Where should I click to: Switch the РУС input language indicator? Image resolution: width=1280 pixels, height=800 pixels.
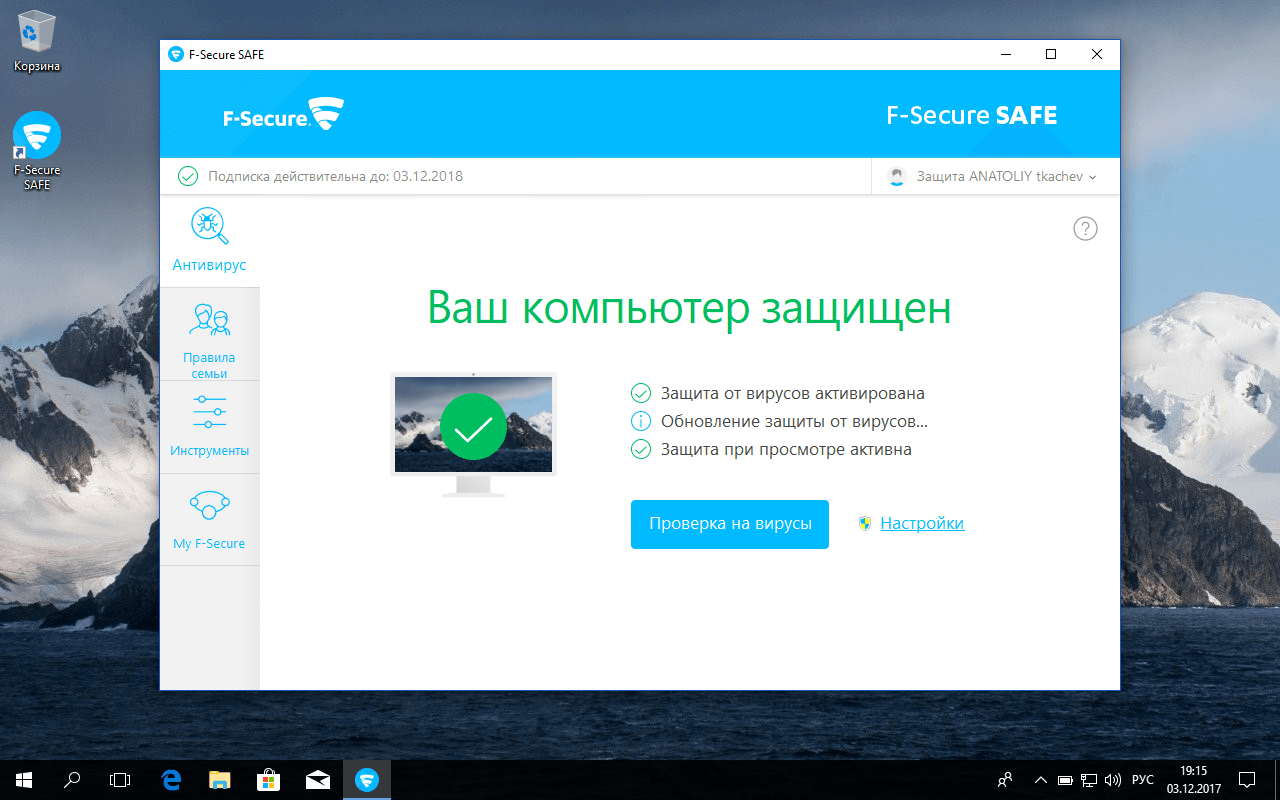point(1143,780)
